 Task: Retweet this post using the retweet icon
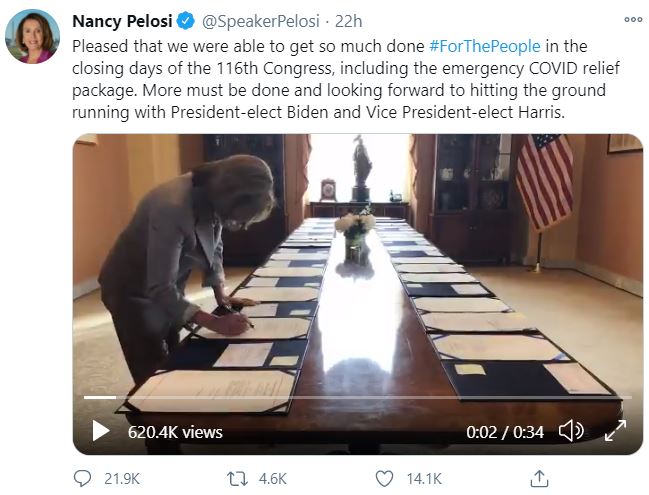[237, 479]
